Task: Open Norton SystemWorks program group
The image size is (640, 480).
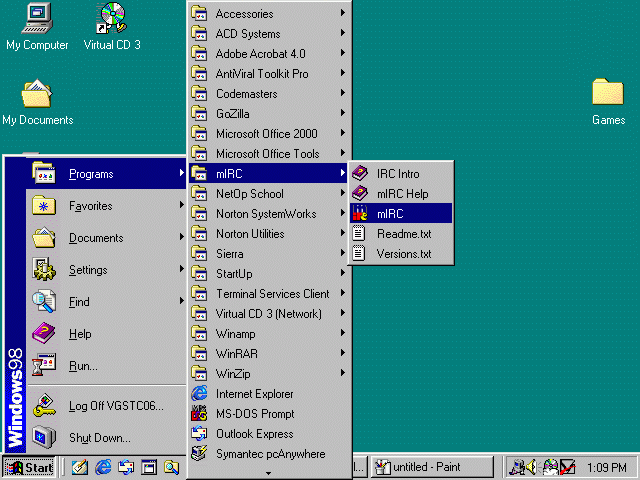Action: click(269, 213)
